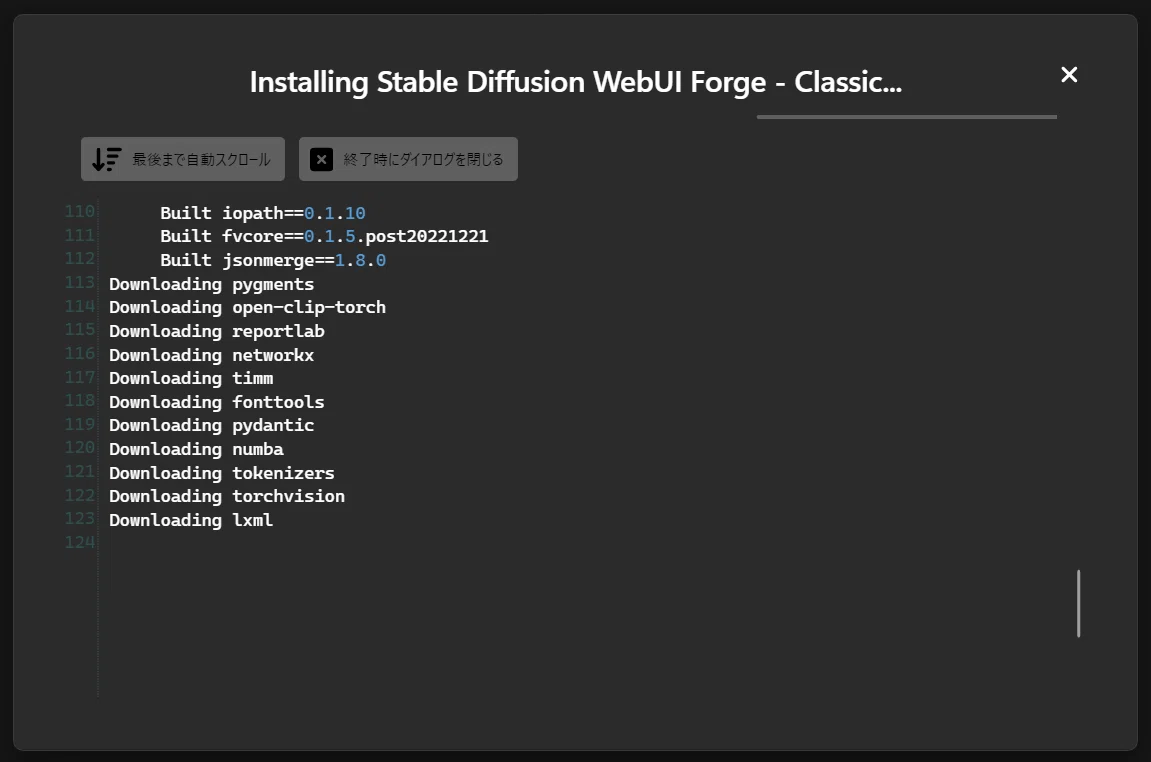Image resolution: width=1151 pixels, height=762 pixels.
Task: Toggle the 終了時にダイアログを閉じる label
Action: [x=424, y=159]
